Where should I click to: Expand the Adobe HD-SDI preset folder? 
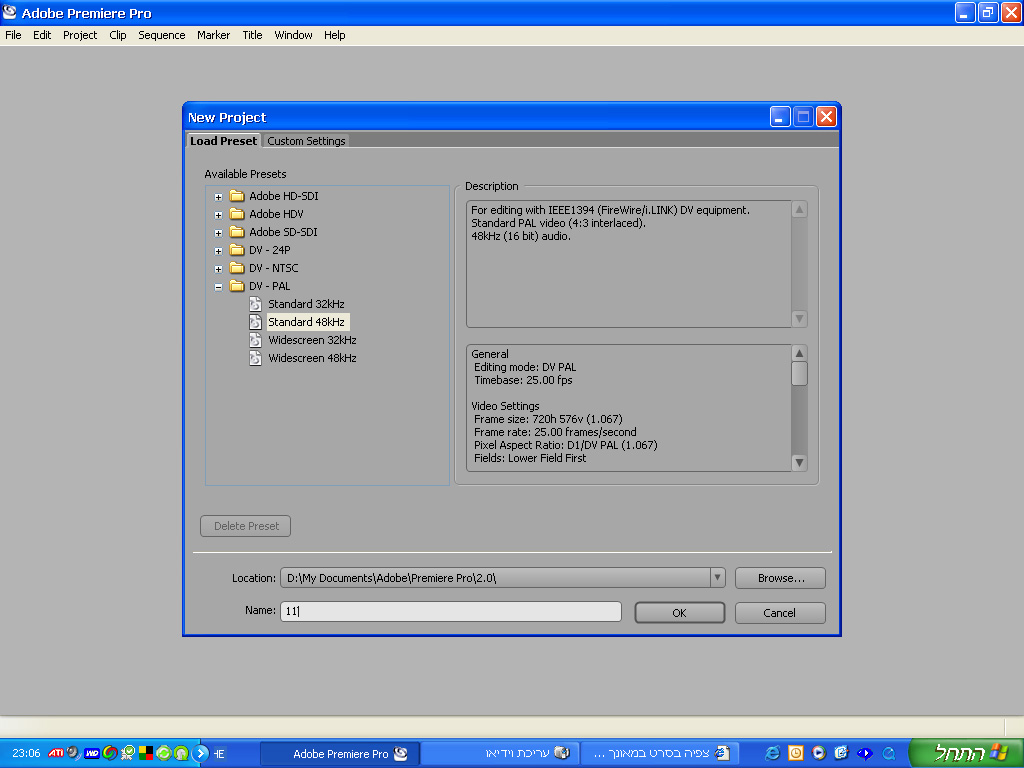coord(218,197)
